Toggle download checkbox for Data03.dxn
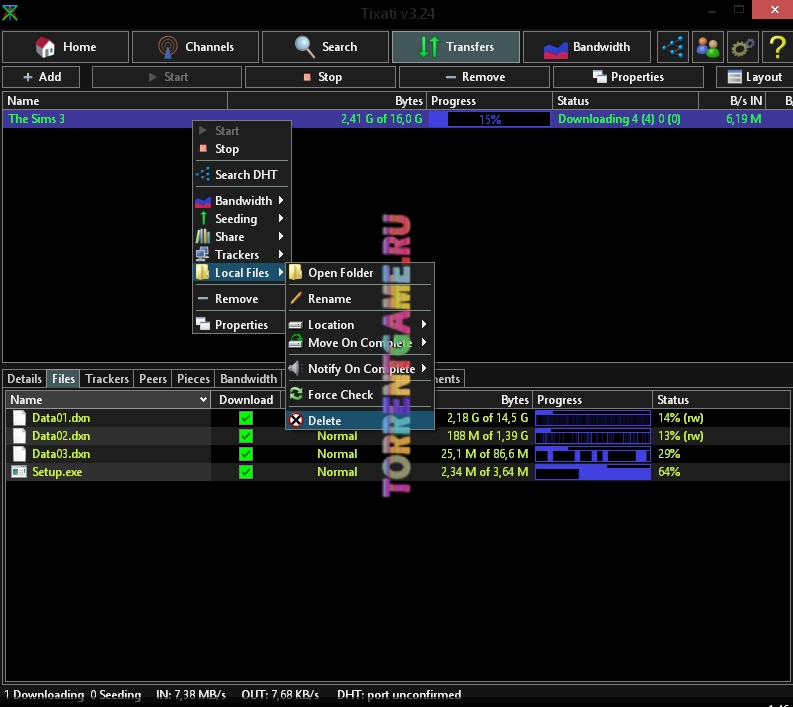The width and height of the screenshot is (793, 707). [246, 454]
